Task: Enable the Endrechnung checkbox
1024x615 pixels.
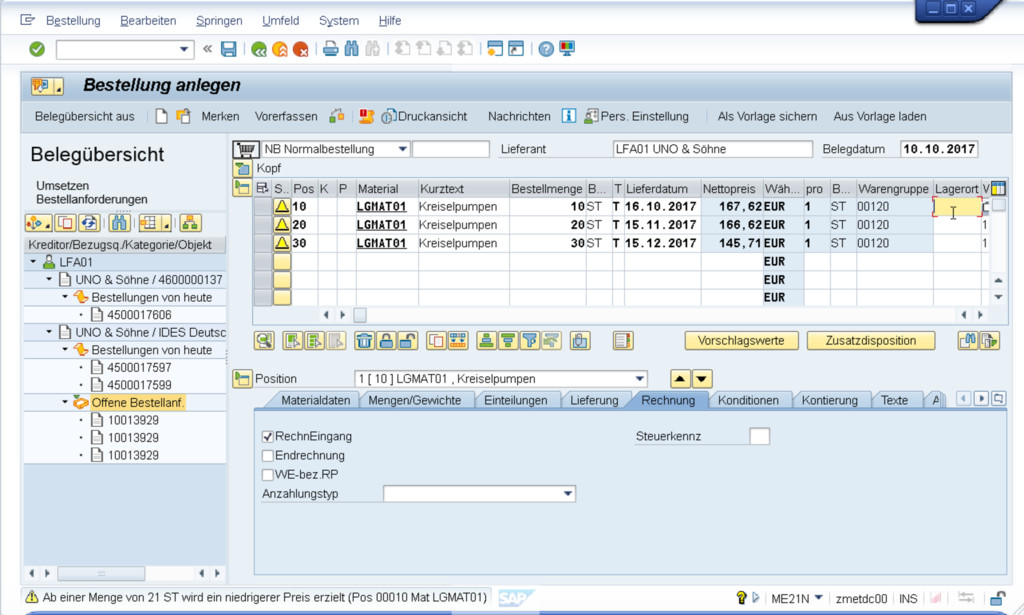Action: (267, 456)
